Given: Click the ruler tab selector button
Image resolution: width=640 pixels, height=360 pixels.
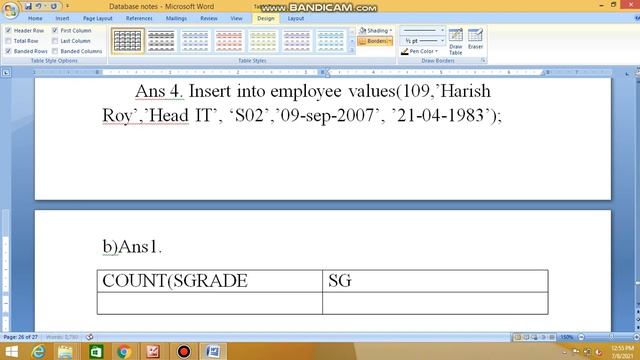Looking at the screenshot, I should click(x=6, y=73).
